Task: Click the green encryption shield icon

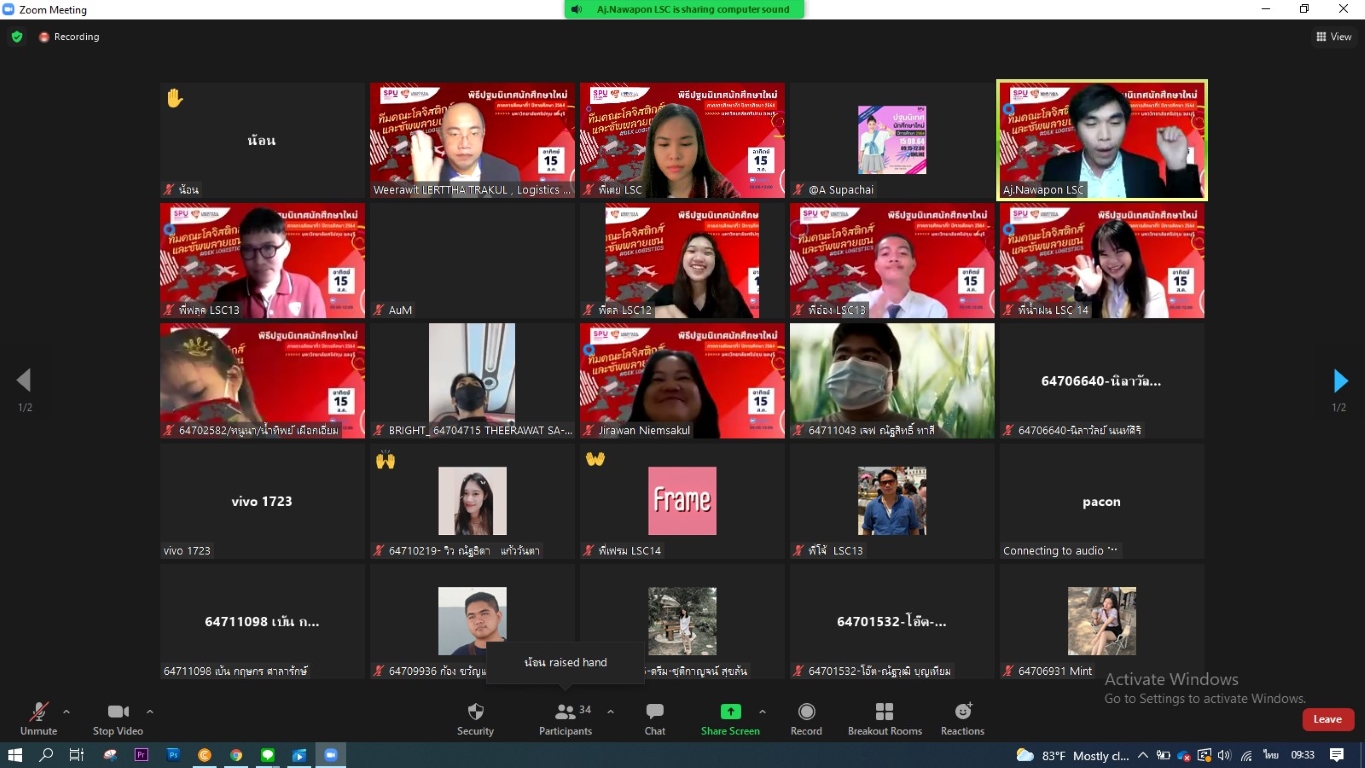Action: [x=17, y=37]
